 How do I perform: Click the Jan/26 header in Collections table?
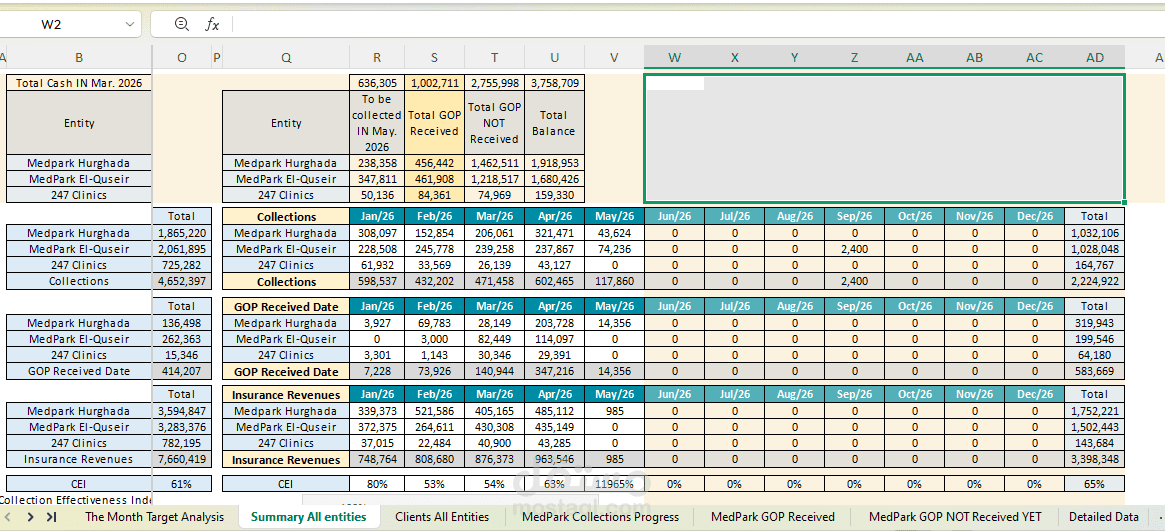[x=377, y=216]
